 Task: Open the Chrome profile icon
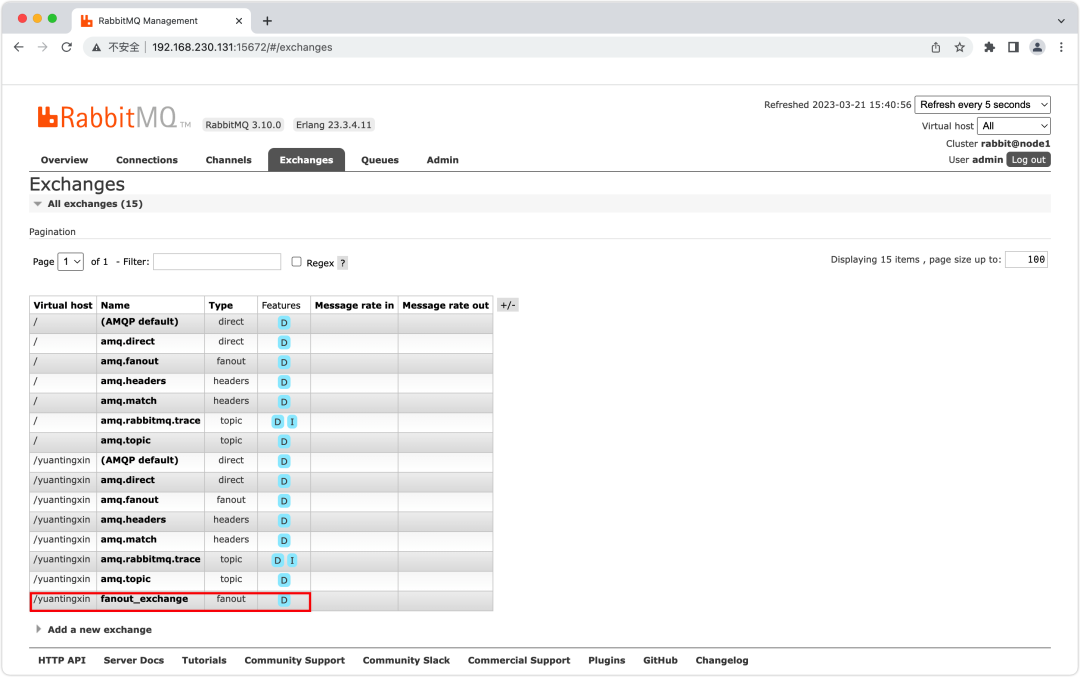(1037, 46)
